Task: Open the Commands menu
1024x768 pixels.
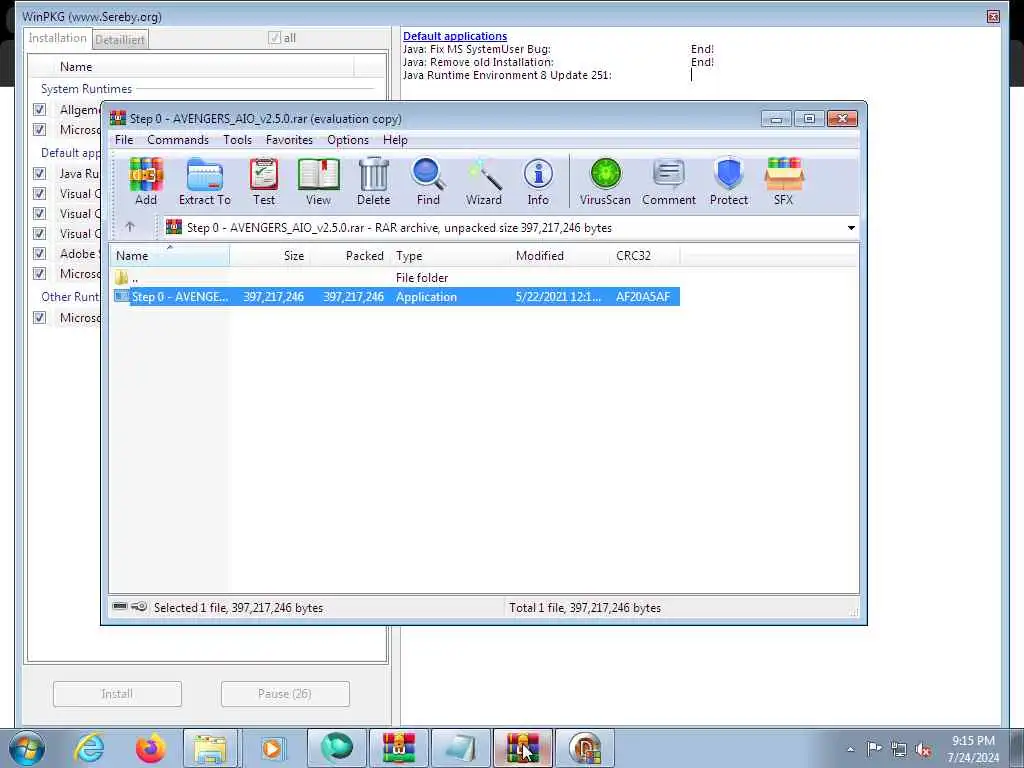Action: coord(178,140)
